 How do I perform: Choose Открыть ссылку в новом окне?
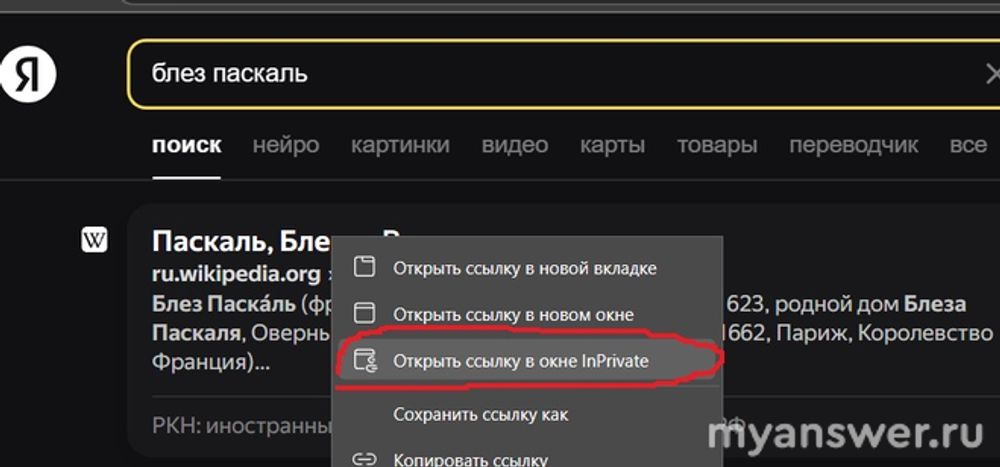[513, 314]
